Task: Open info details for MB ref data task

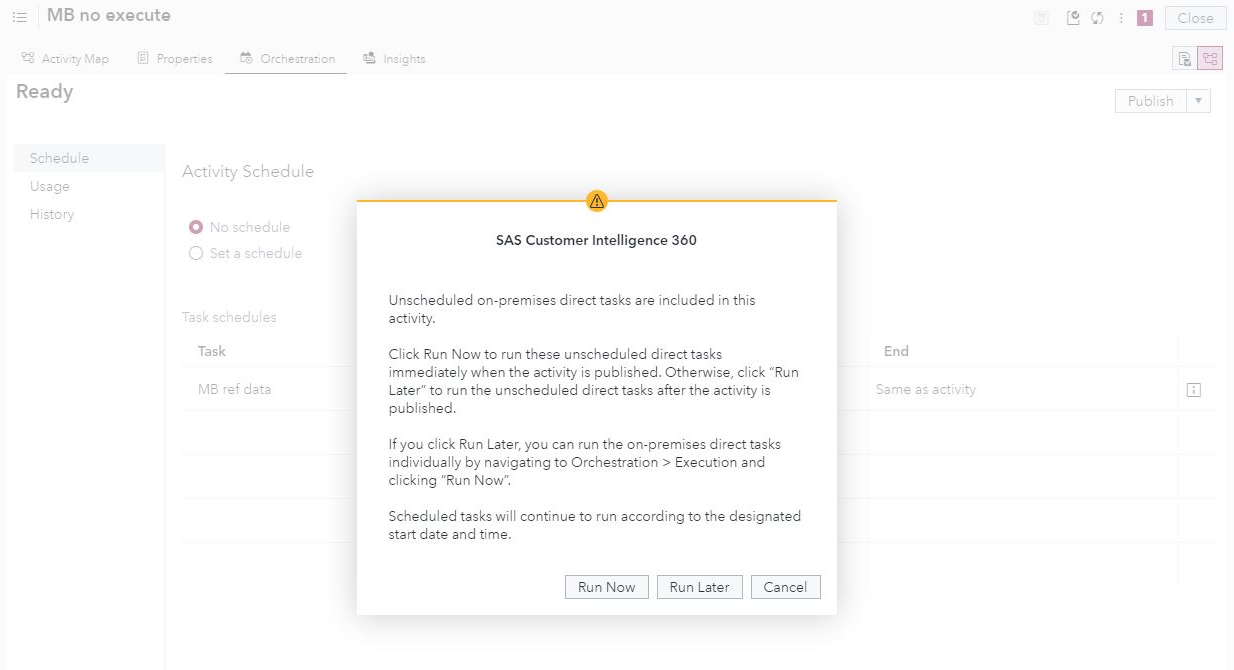Action: (1194, 389)
